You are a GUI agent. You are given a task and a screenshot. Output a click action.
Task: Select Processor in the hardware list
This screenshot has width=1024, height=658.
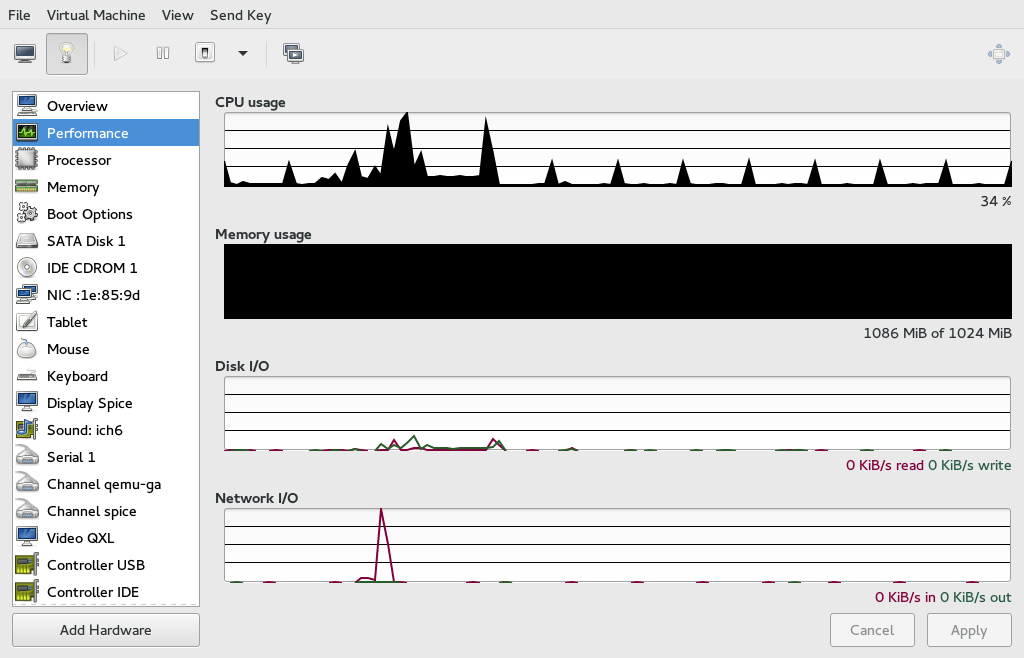coord(79,160)
